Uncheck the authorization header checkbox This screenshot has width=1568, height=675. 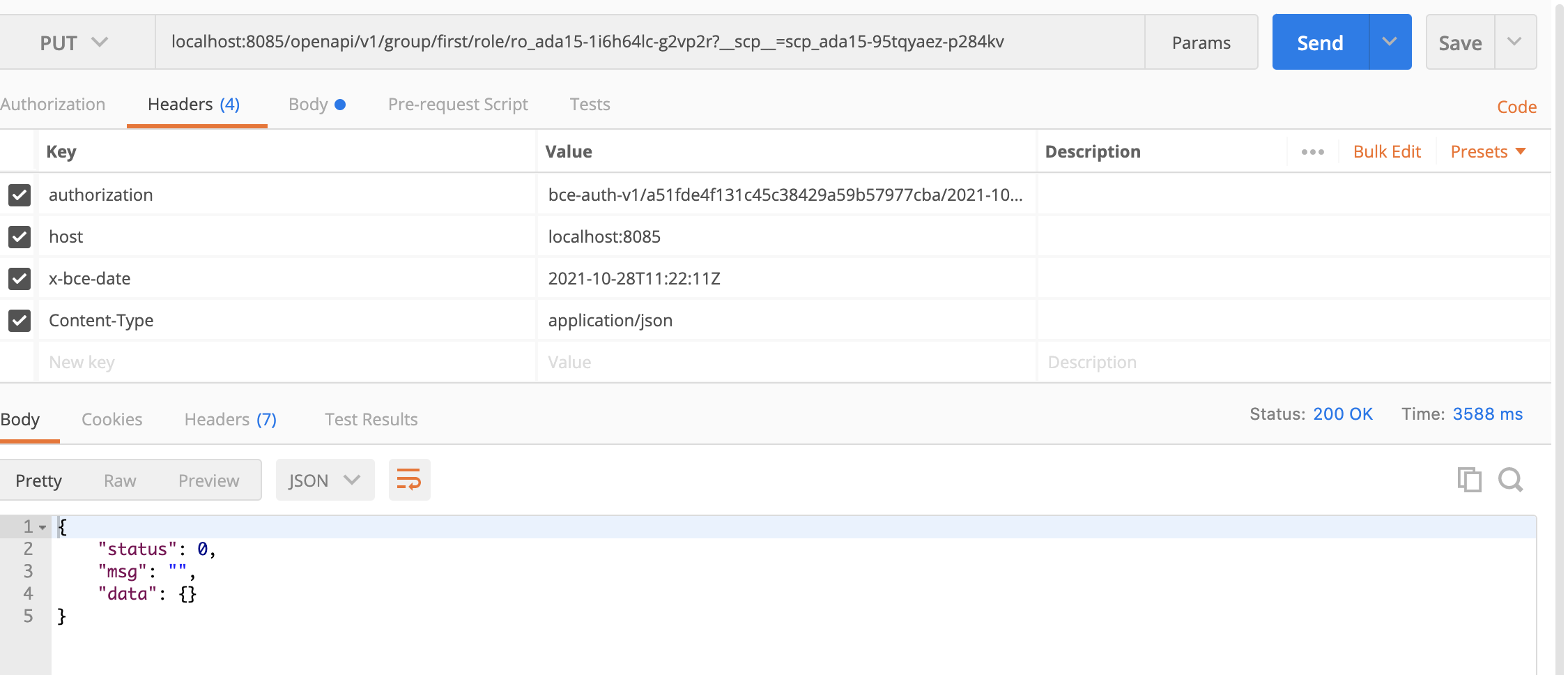[20, 195]
